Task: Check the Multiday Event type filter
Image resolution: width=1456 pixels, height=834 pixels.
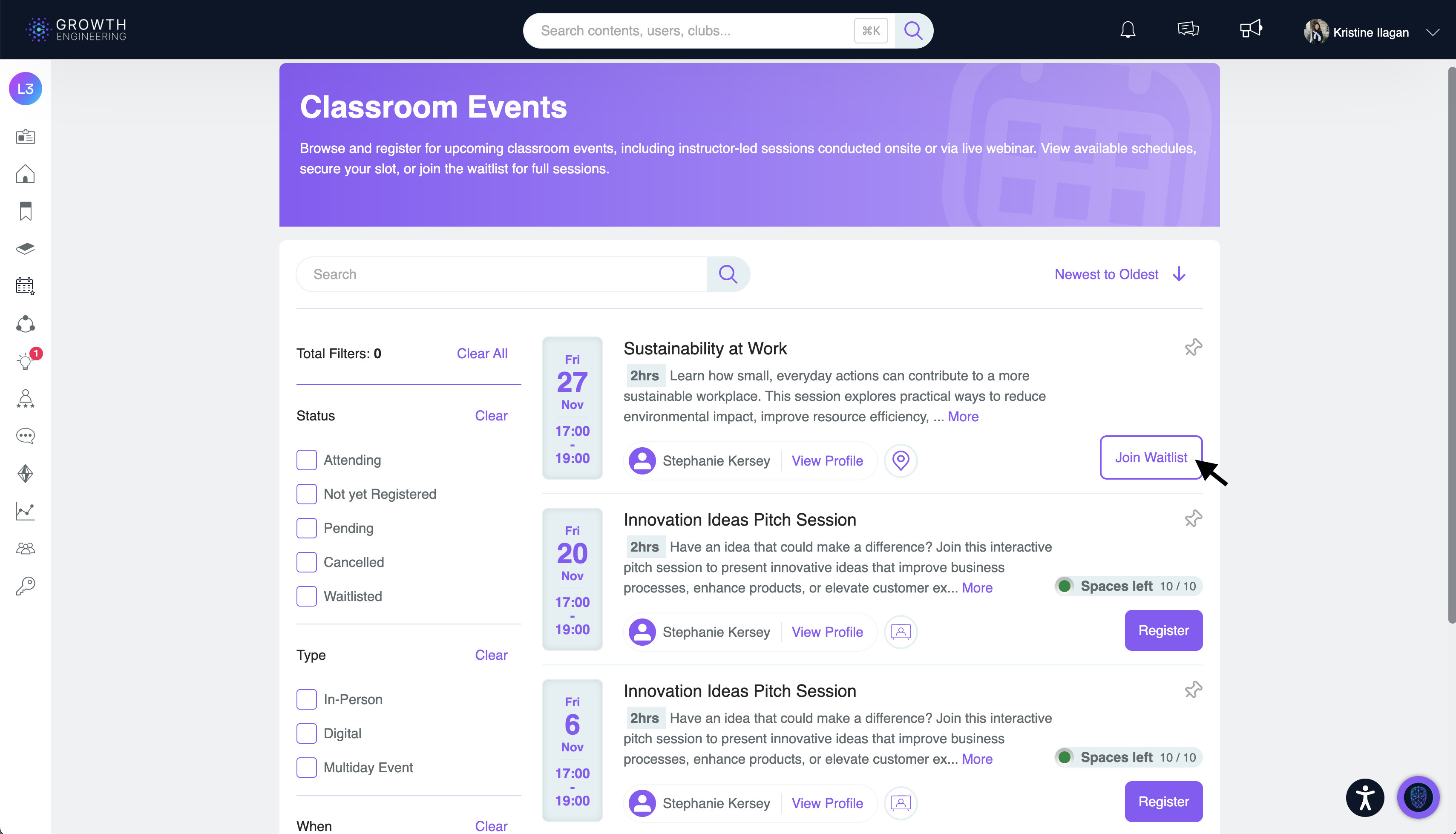Action: point(306,768)
